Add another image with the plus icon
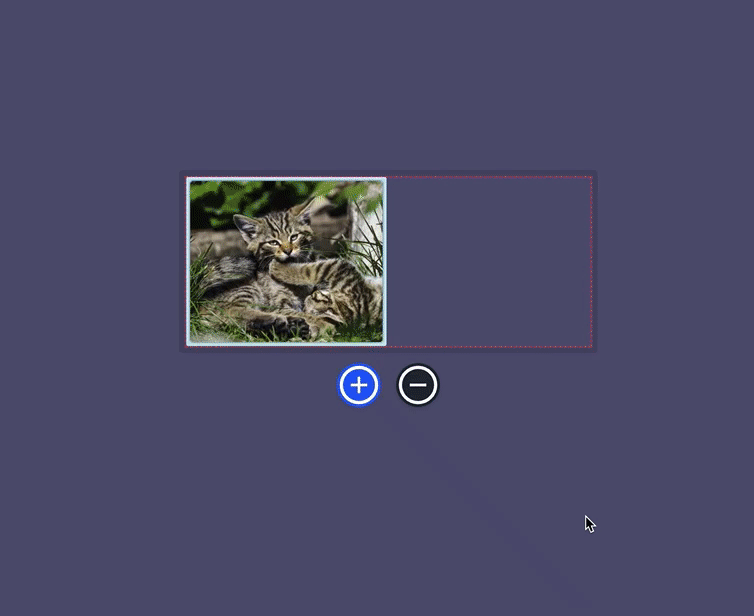Image resolution: width=754 pixels, height=616 pixels. [359, 385]
